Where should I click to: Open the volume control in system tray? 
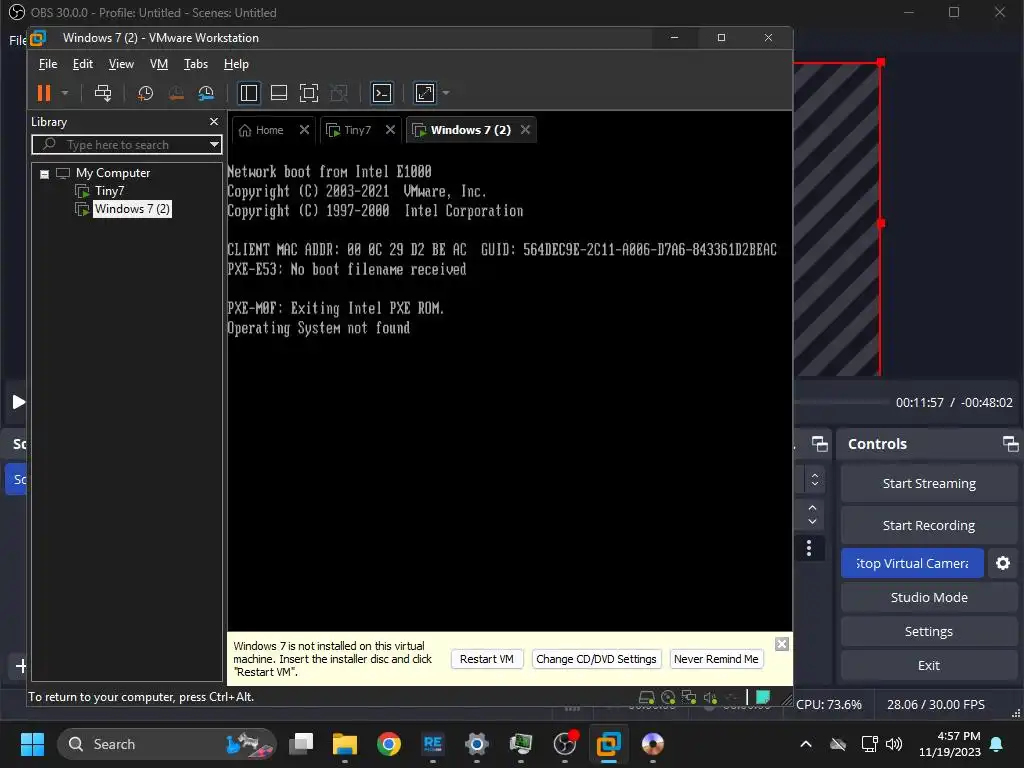(x=894, y=744)
